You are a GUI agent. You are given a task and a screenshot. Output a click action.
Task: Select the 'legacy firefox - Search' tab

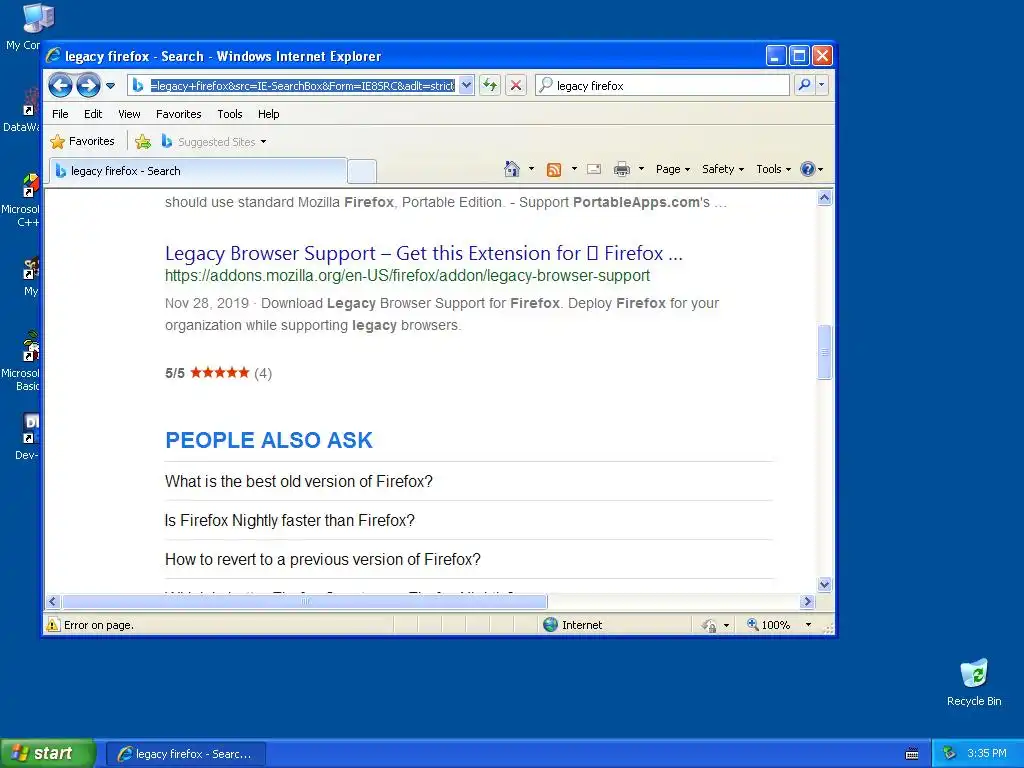(198, 171)
